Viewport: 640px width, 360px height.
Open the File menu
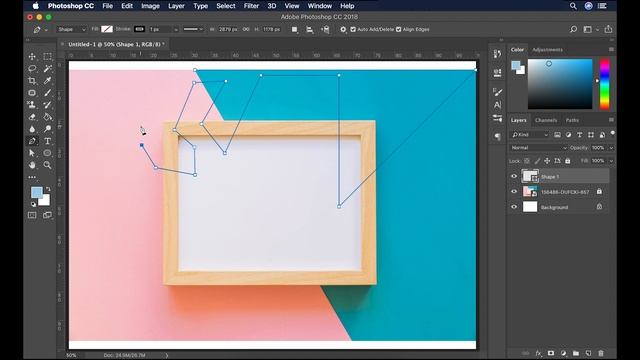tap(107, 6)
